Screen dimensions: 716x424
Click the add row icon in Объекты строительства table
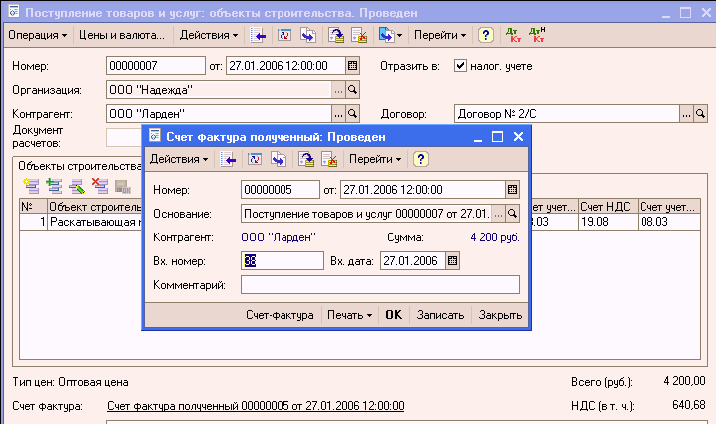[x=31, y=184]
